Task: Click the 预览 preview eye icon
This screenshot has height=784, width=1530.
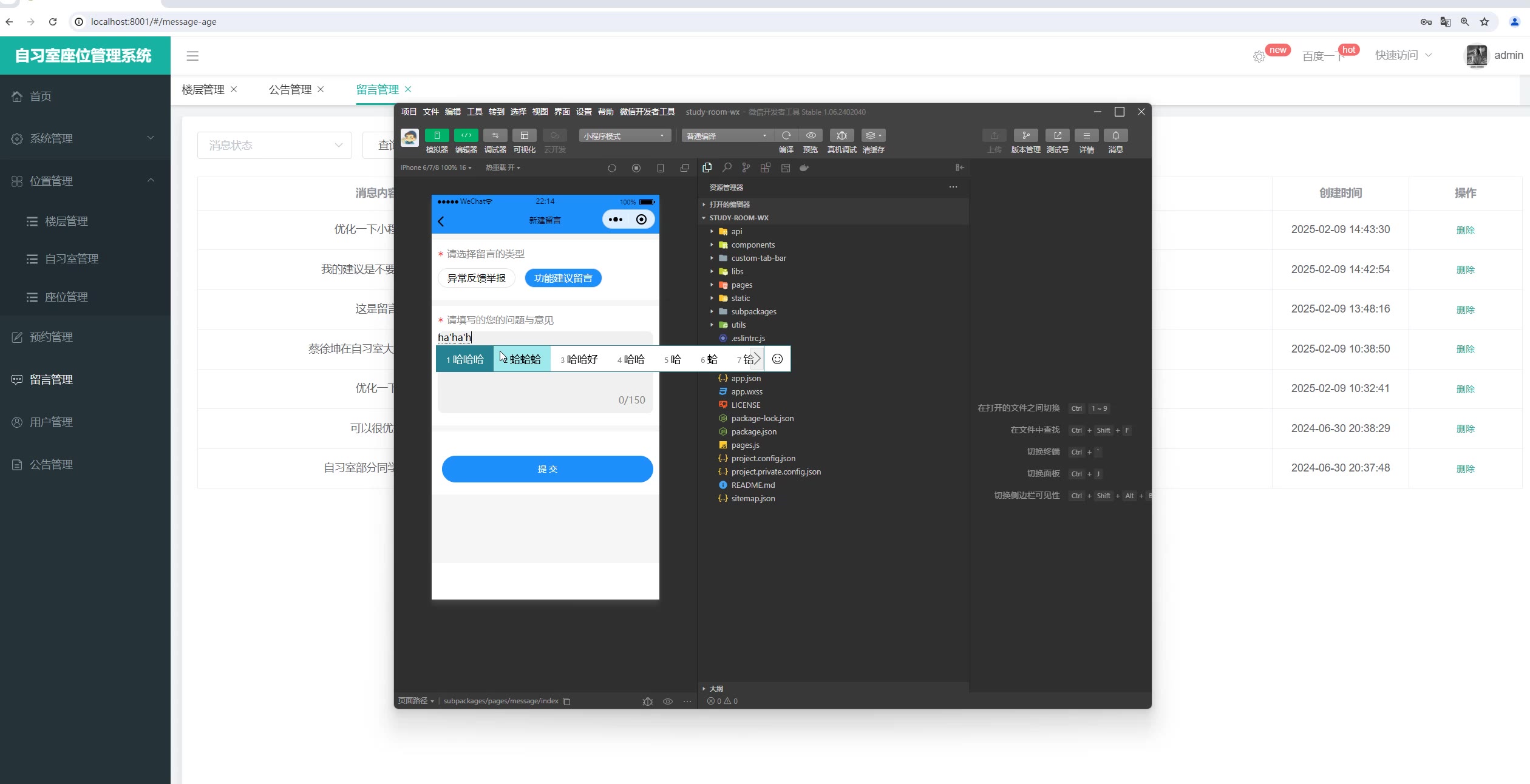Action: point(811,135)
